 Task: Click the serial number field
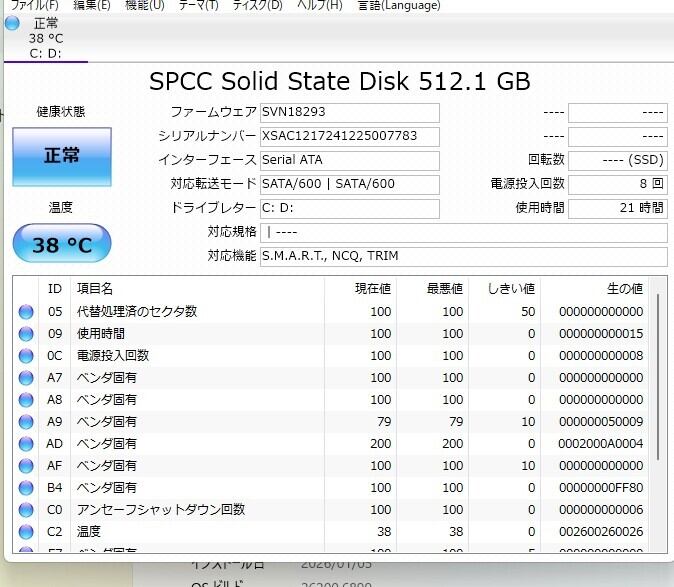click(x=349, y=137)
